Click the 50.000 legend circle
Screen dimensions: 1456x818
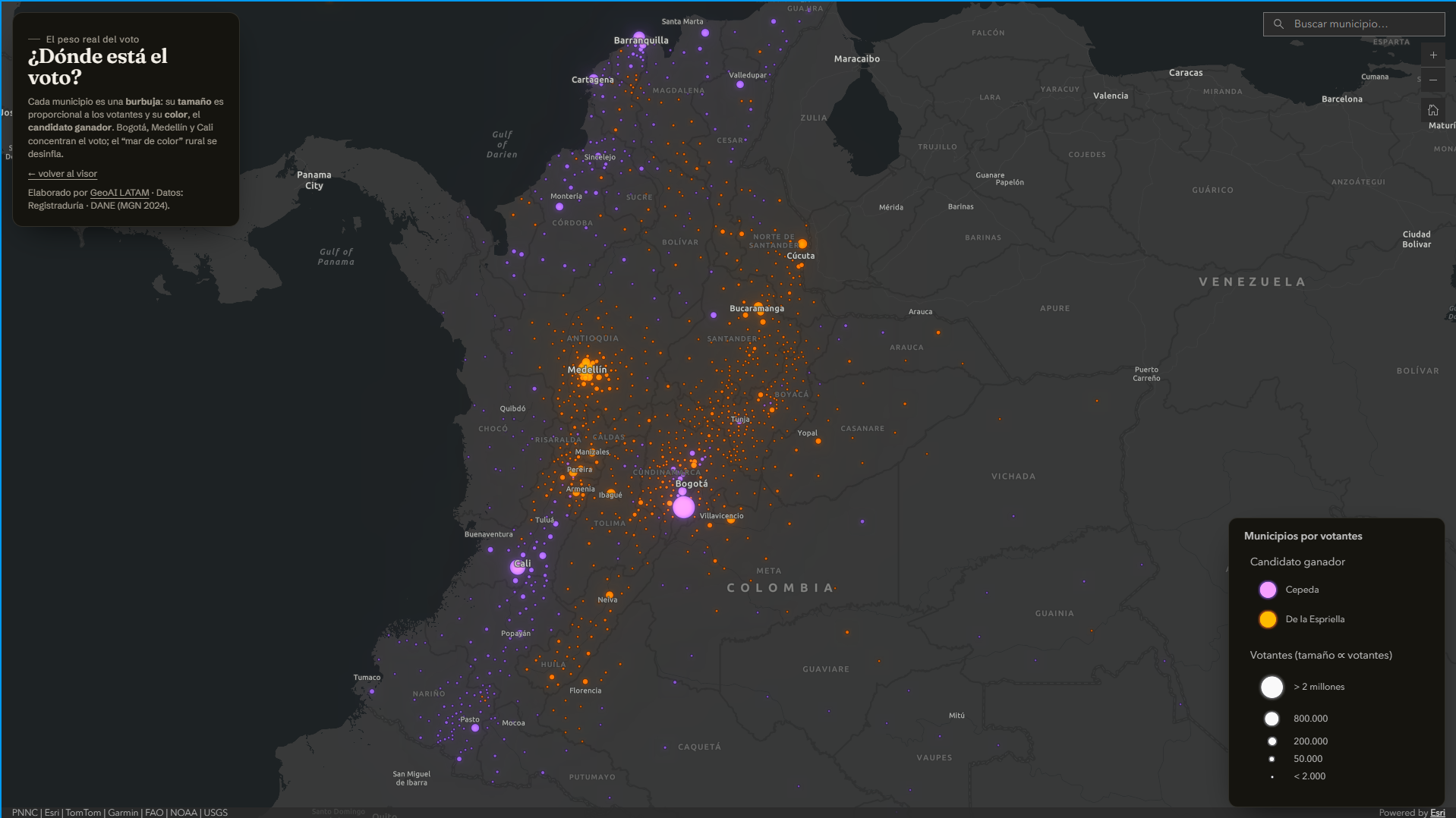1272,759
